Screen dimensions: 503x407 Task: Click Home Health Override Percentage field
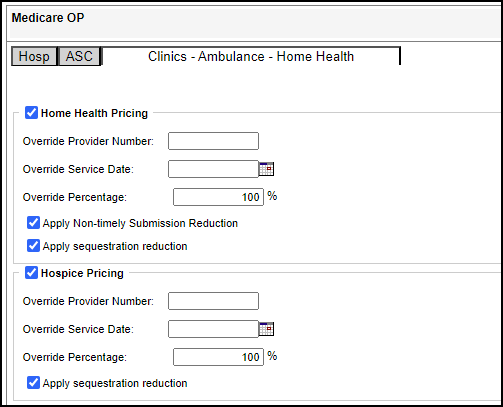[x=218, y=197]
